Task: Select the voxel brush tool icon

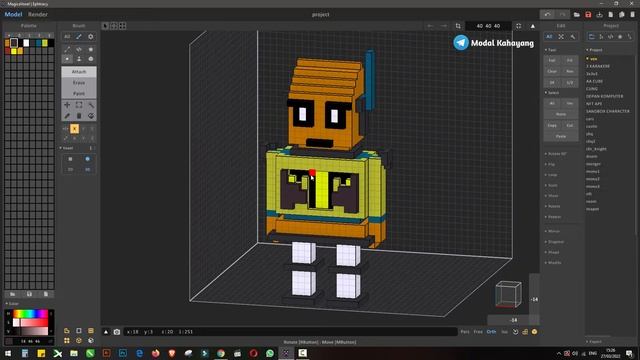Action: pos(67,59)
